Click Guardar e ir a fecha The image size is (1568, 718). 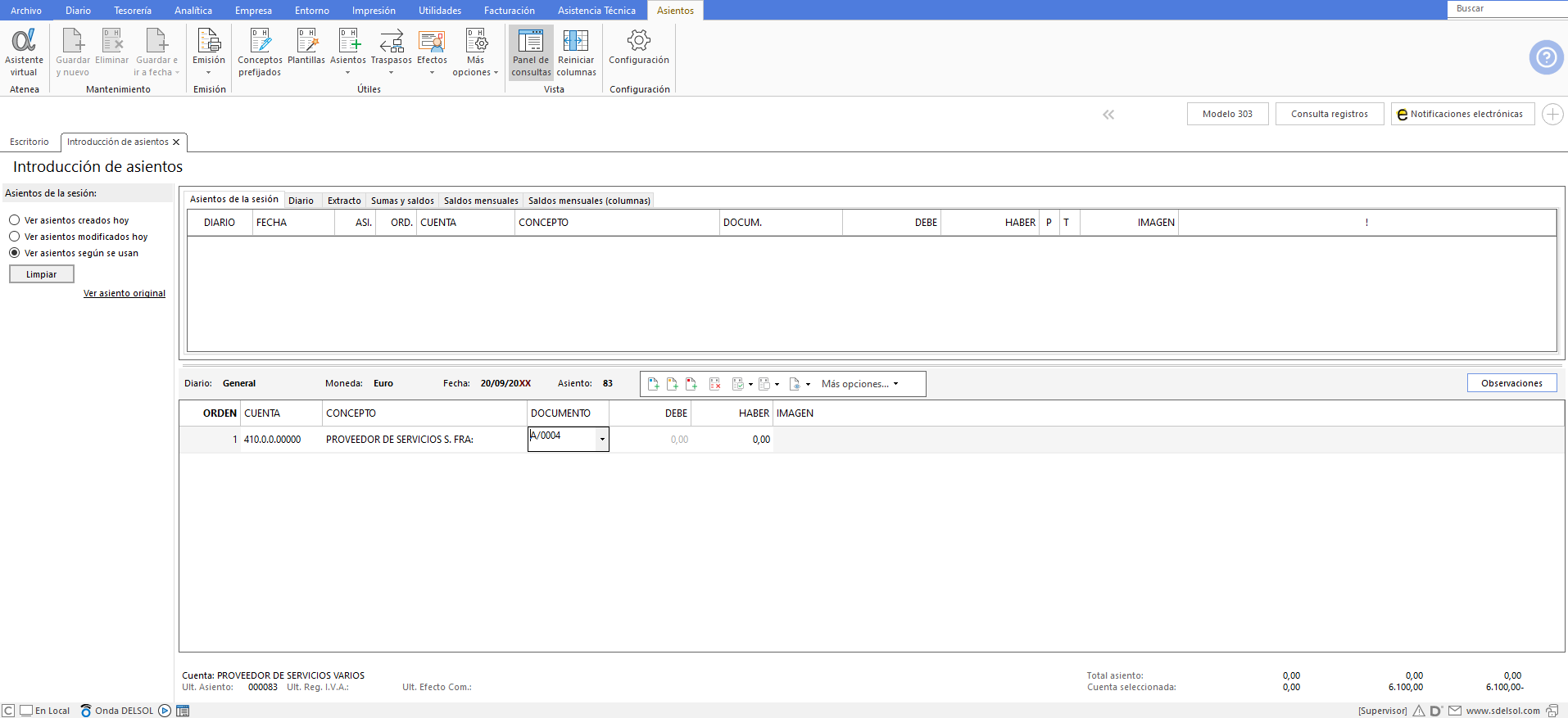pos(156,52)
